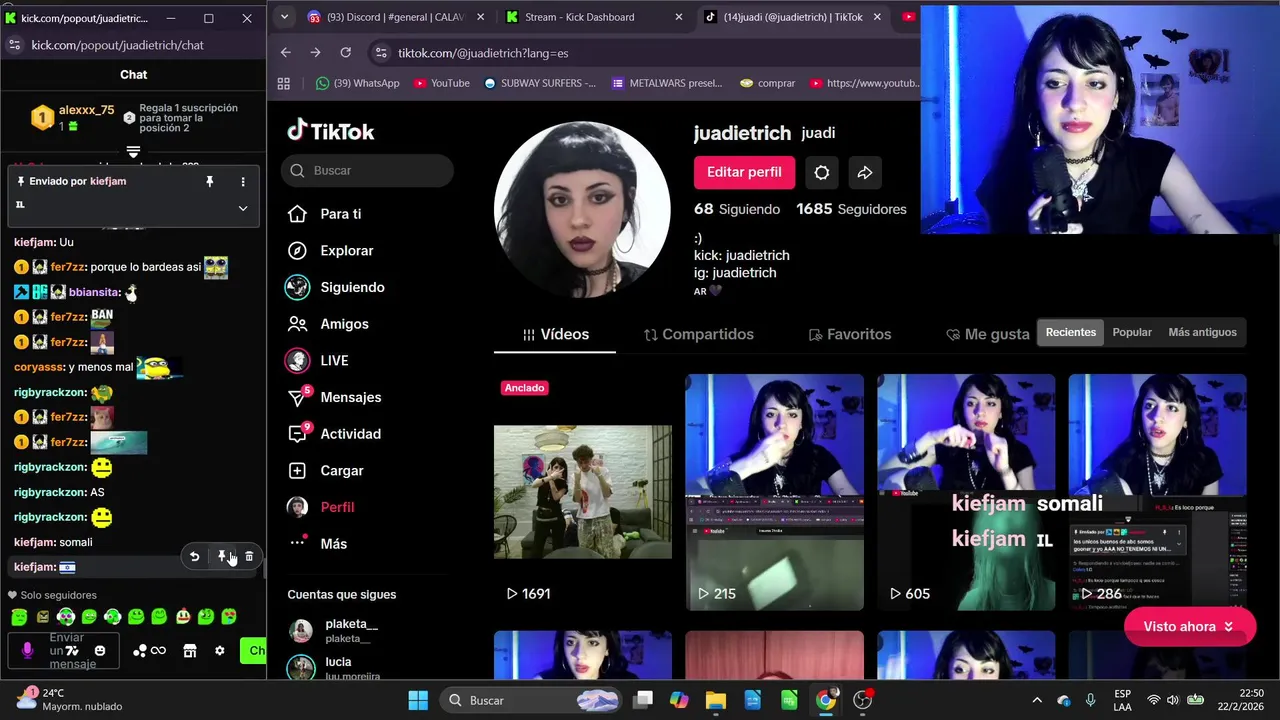1280x720 pixels.
Task: Open comprar bookmark
Action: [x=768, y=83]
